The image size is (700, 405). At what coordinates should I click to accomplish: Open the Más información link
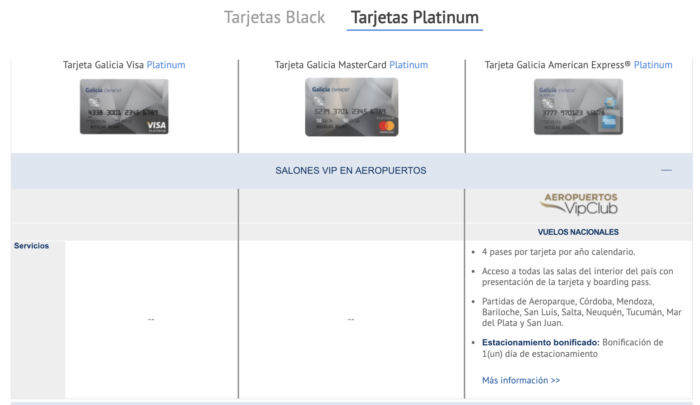[x=521, y=380]
